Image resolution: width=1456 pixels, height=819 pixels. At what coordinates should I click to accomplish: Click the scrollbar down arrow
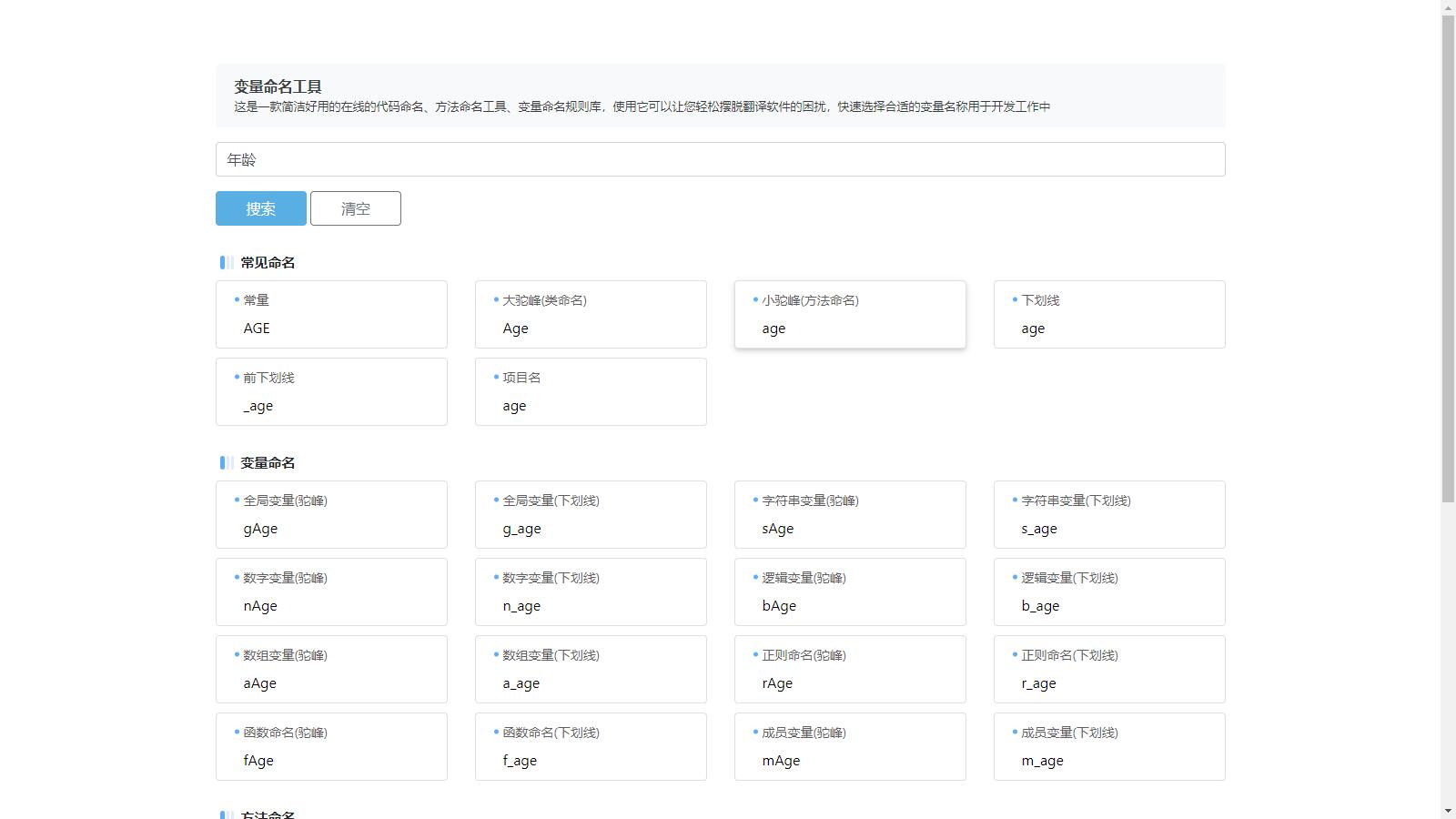pyautogui.click(x=1448, y=811)
